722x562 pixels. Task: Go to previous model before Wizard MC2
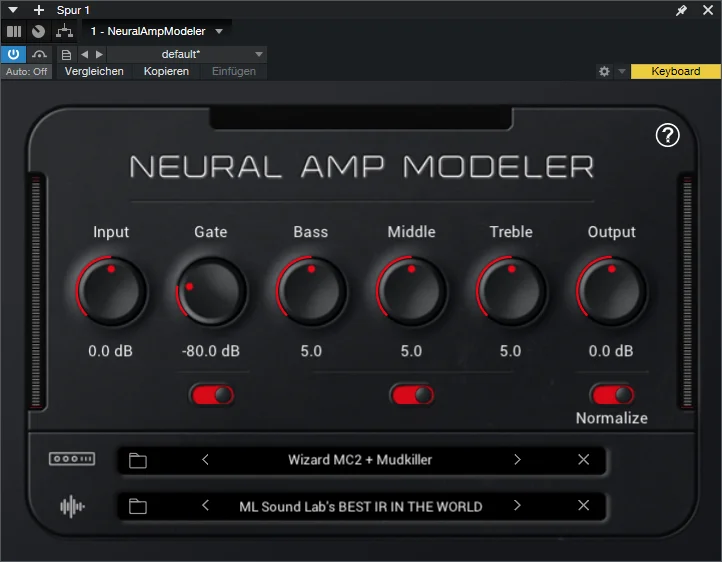[x=205, y=459]
